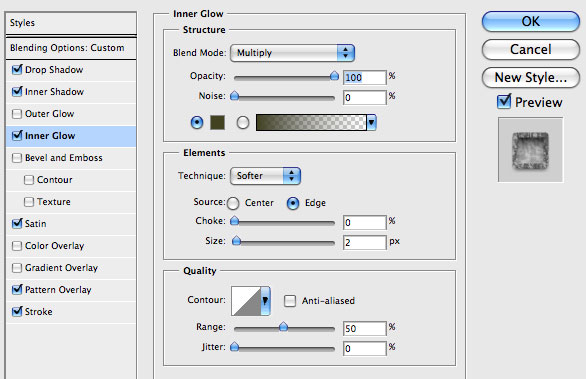Uncheck the Drop Shadow checkbox
The image size is (586, 379).
pos(17,70)
